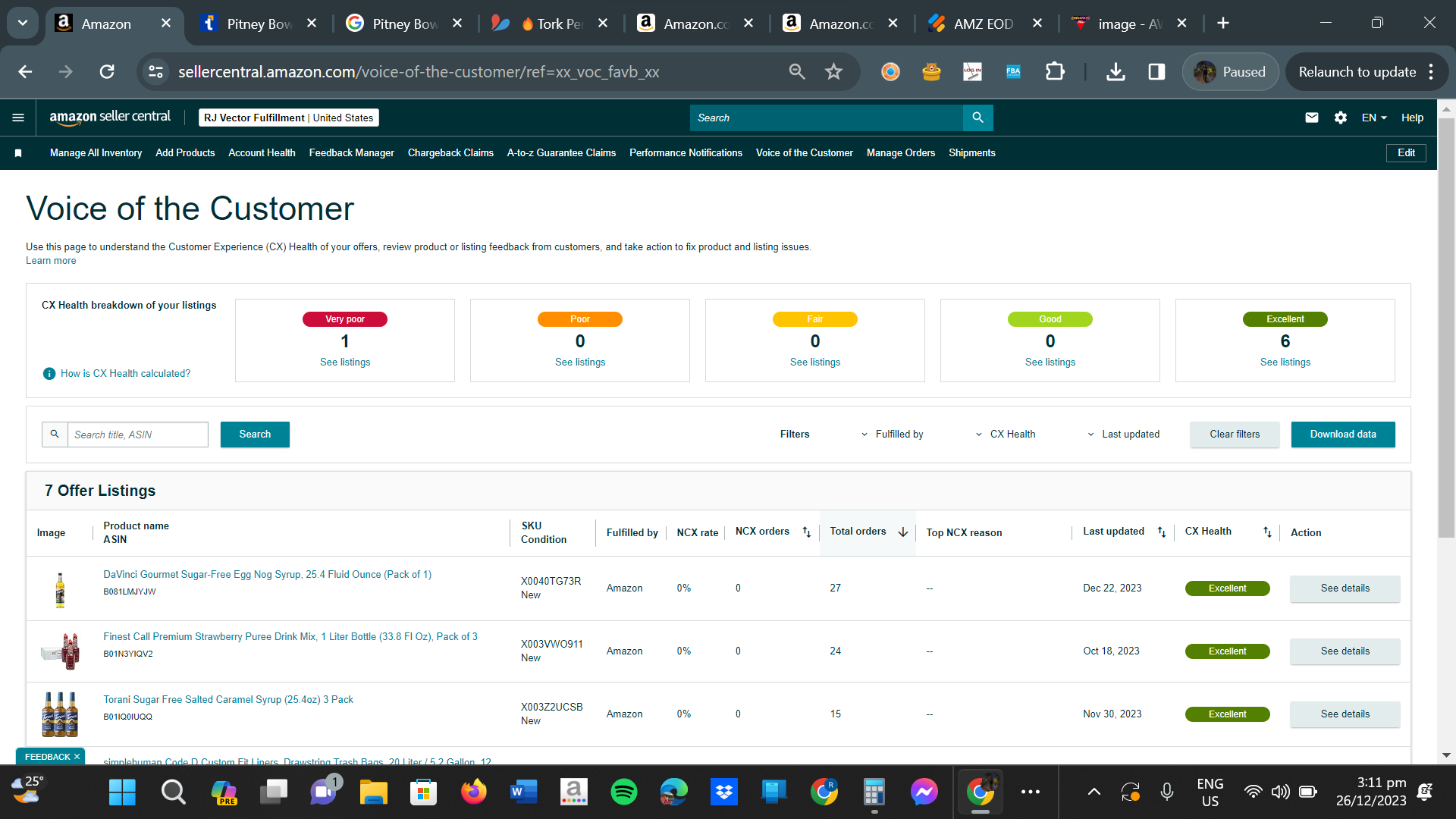Screen dimensions: 1456x819
Task: See details for Torani Salted Caramel Syrup
Action: click(1345, 714)
